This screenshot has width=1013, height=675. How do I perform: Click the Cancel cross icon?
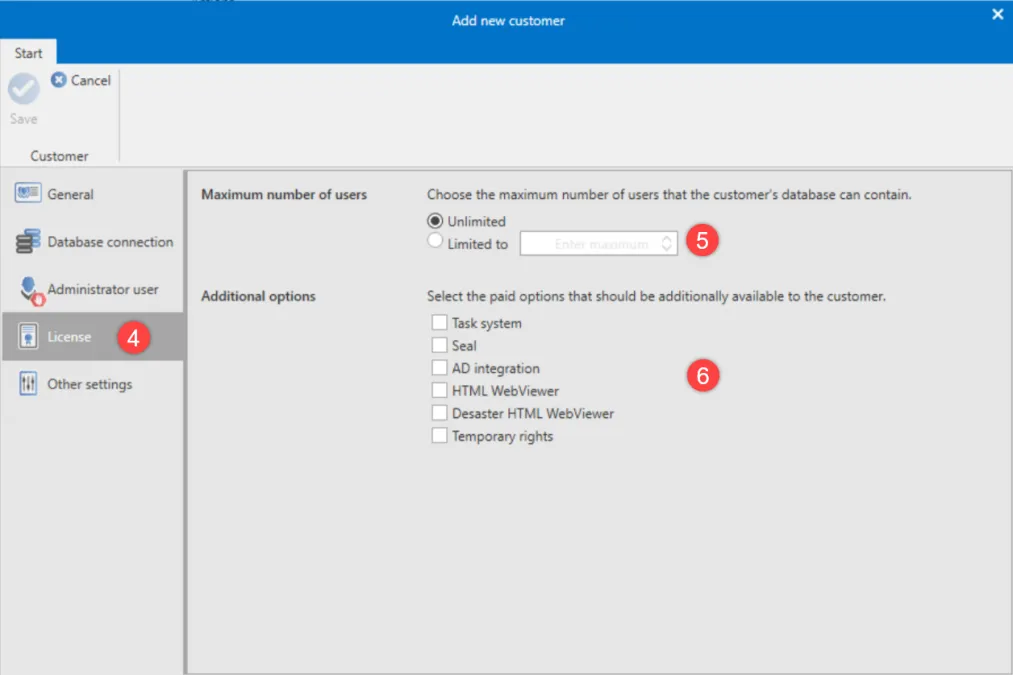pos(59,79)
